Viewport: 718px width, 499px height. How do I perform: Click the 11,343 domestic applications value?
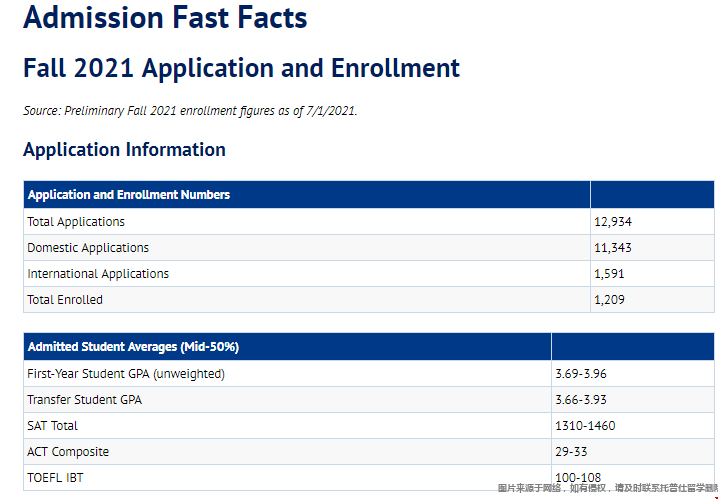pyautogui.click(x=613, y=248)
